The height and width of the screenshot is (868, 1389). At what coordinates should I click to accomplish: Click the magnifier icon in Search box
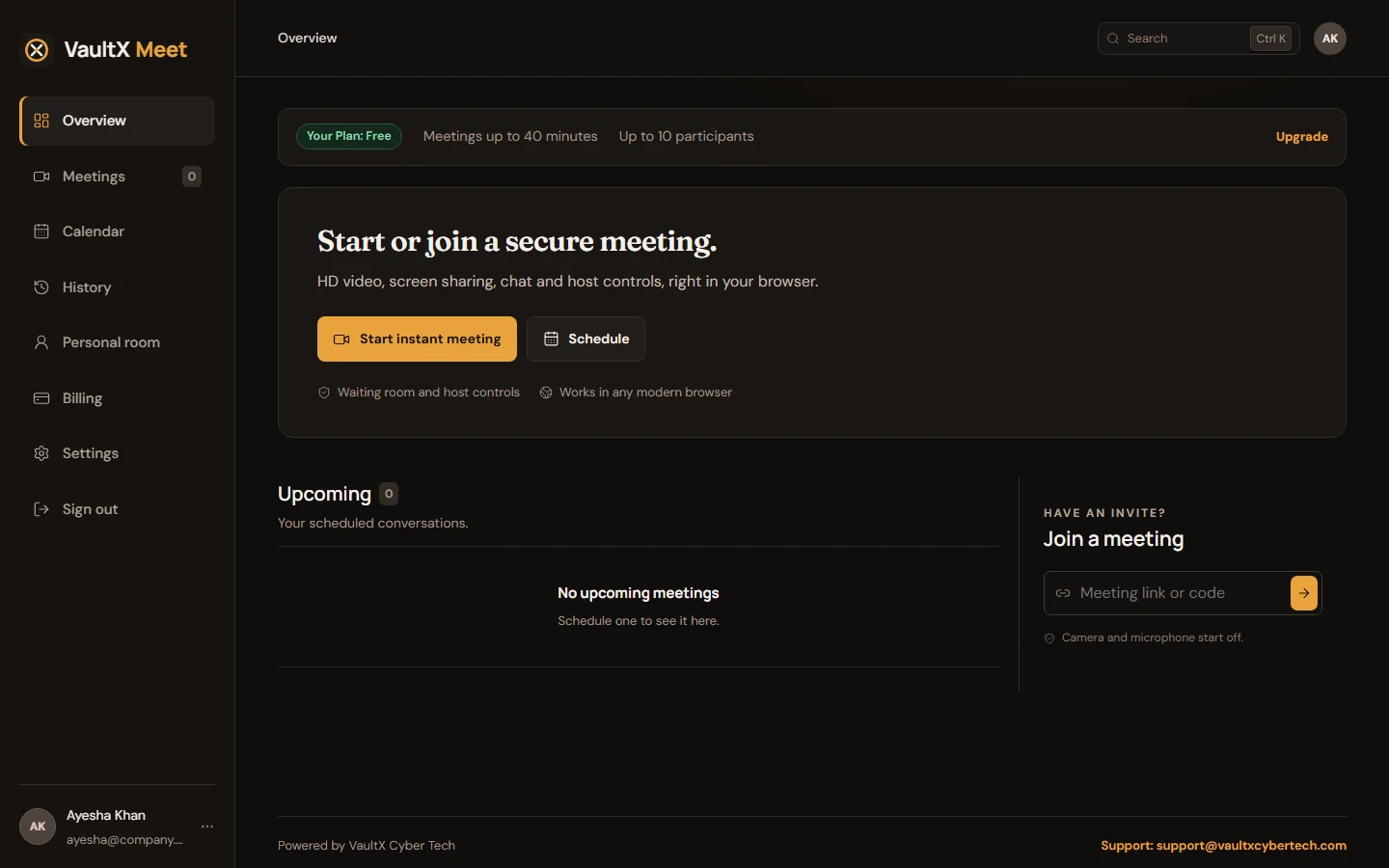pyautogui.click(x=1113, y=39)
